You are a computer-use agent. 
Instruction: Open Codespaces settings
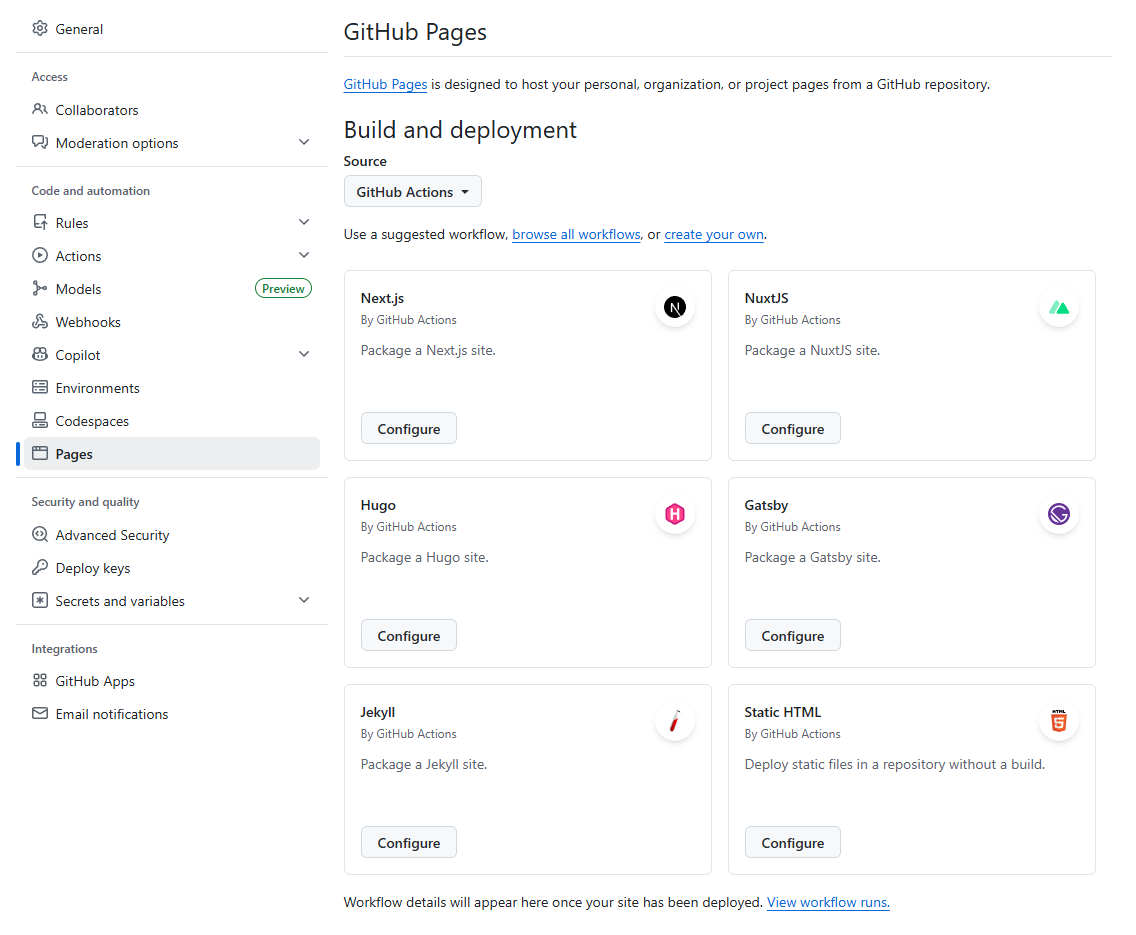pyautogui.click(x=172, y=421)
